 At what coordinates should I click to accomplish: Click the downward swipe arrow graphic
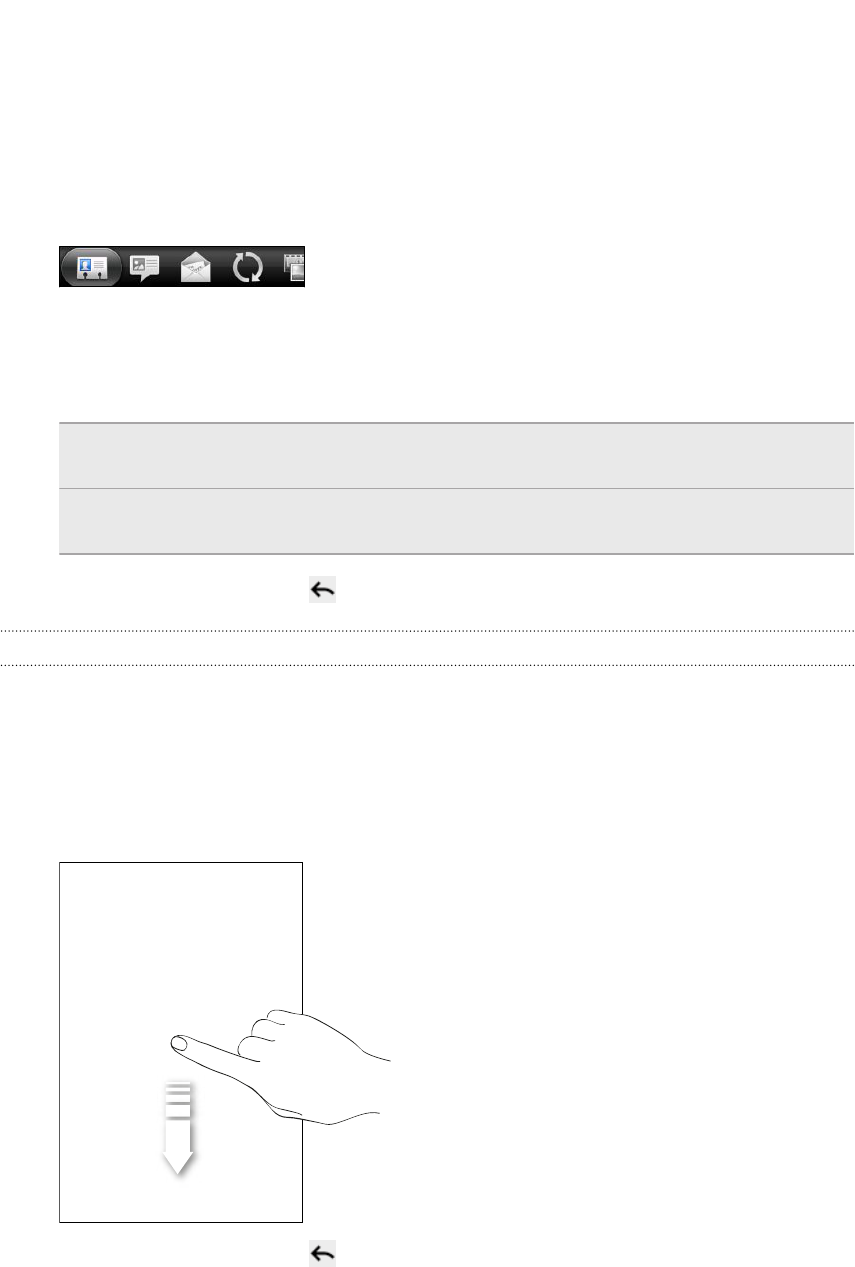177,1127
